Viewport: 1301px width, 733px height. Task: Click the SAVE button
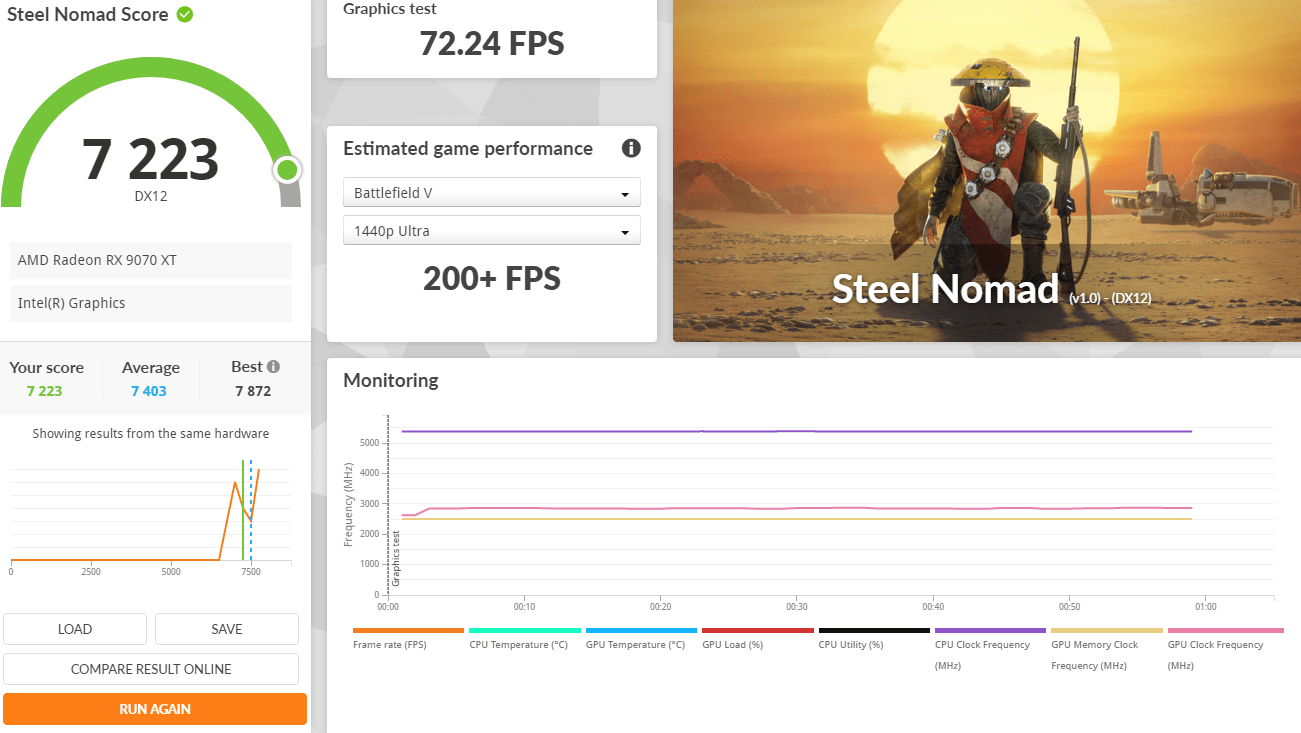pos(227,629)
